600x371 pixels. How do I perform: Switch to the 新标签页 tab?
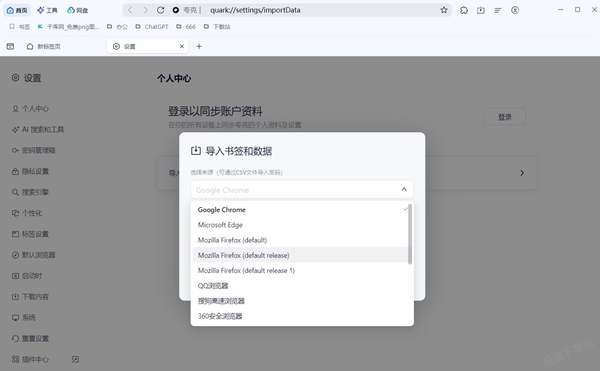tap(44, 46)
